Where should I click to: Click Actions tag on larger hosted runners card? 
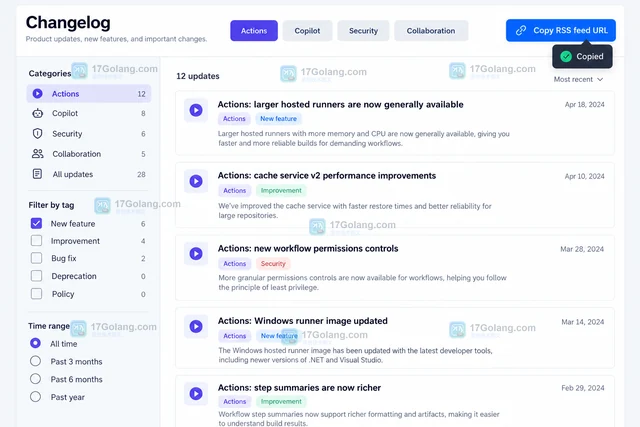[x=234, y=119]
